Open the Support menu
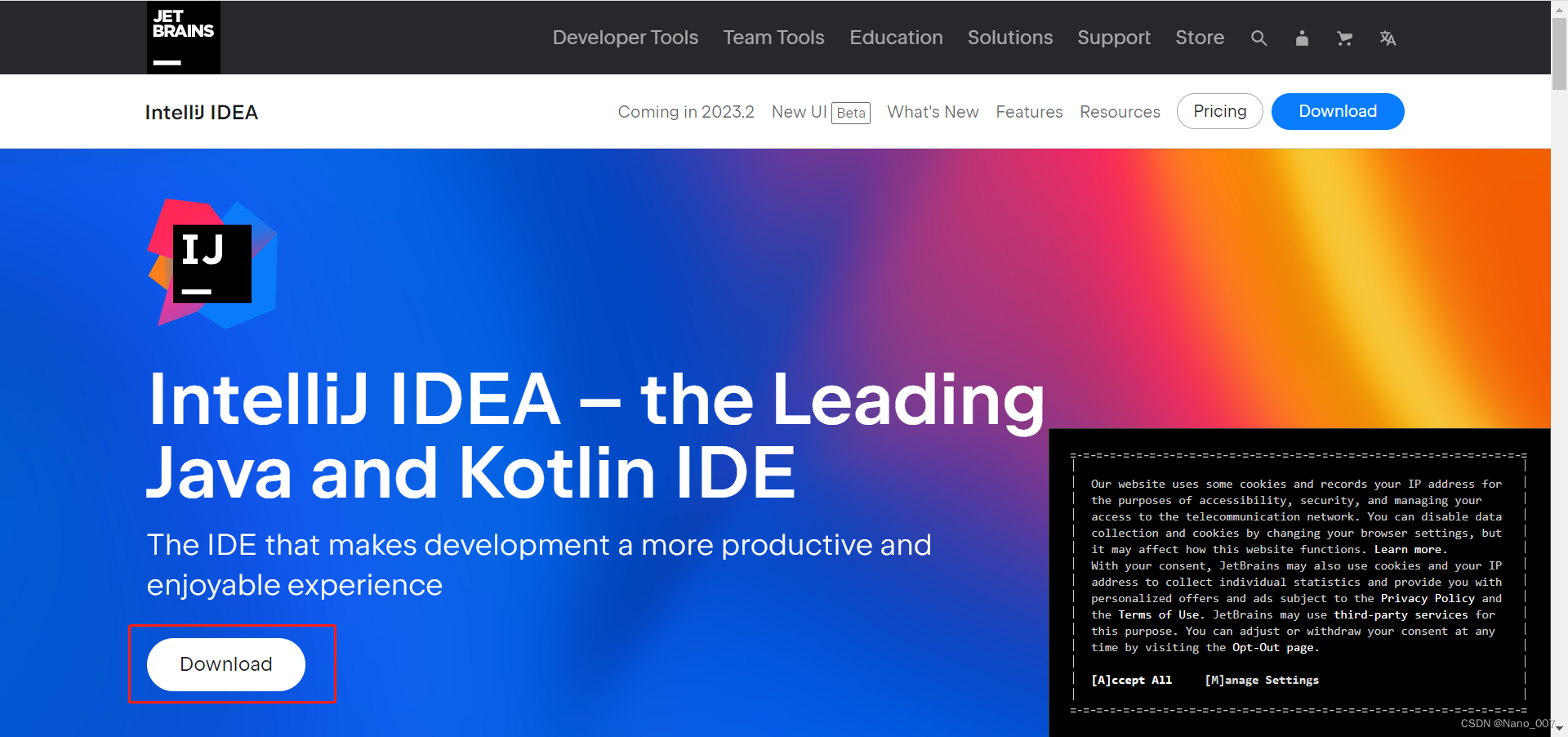The image size is (1568, 737). click(x=1114, y=38)
